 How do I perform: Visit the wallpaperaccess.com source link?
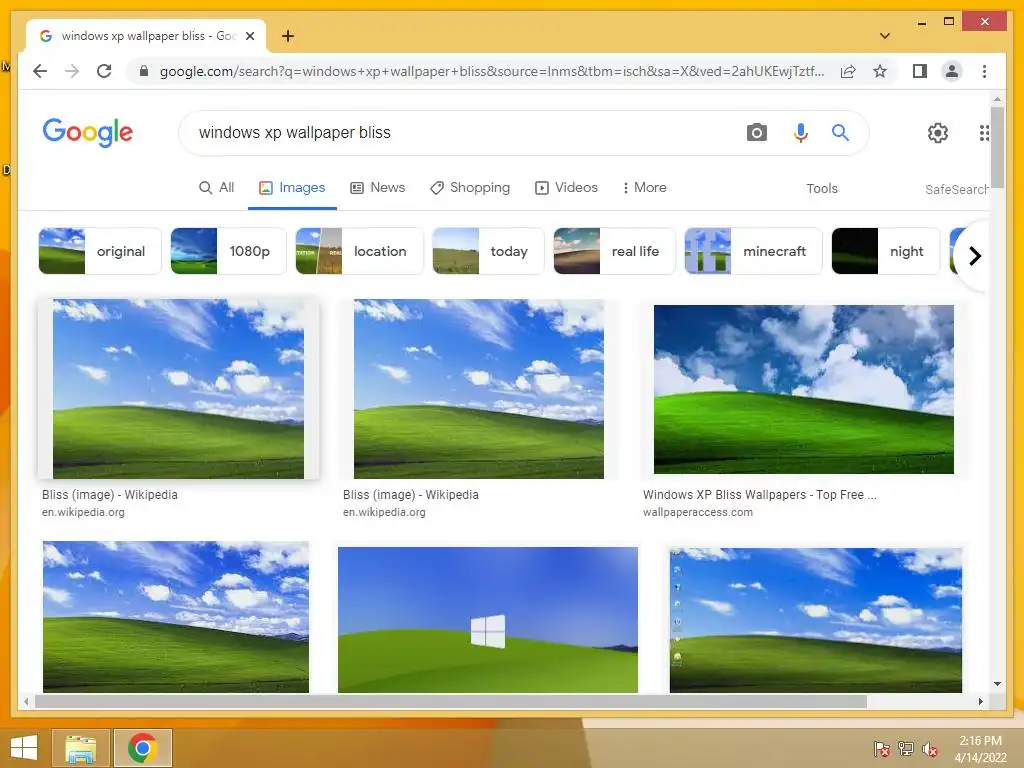point(697,513)
